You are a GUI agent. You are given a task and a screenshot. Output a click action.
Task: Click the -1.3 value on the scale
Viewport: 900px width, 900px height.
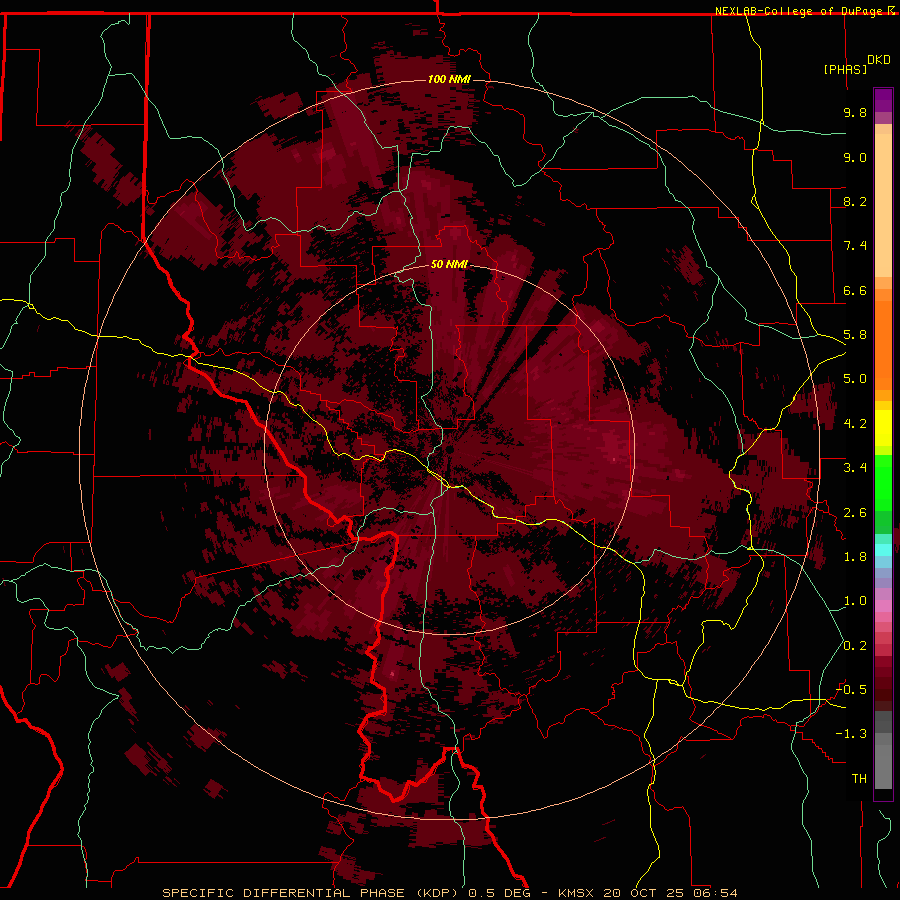click(x=851, y=734)
